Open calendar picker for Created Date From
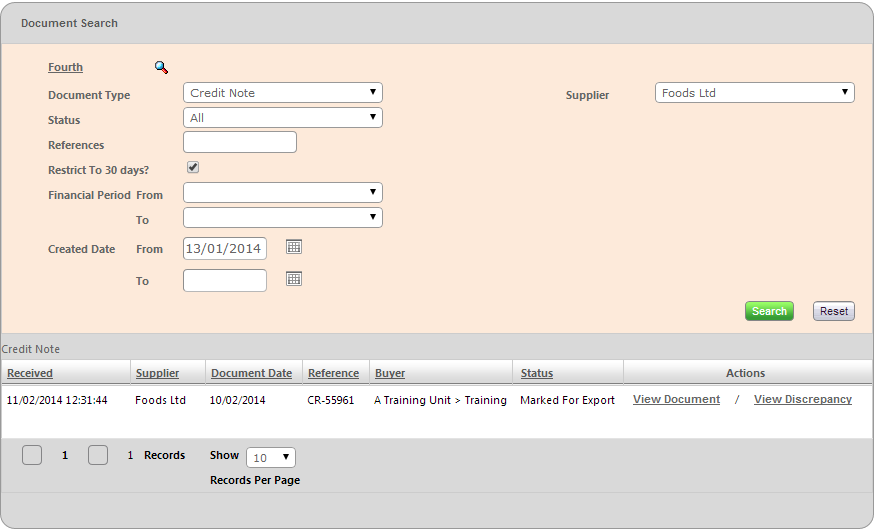 (x=294, y=247)
